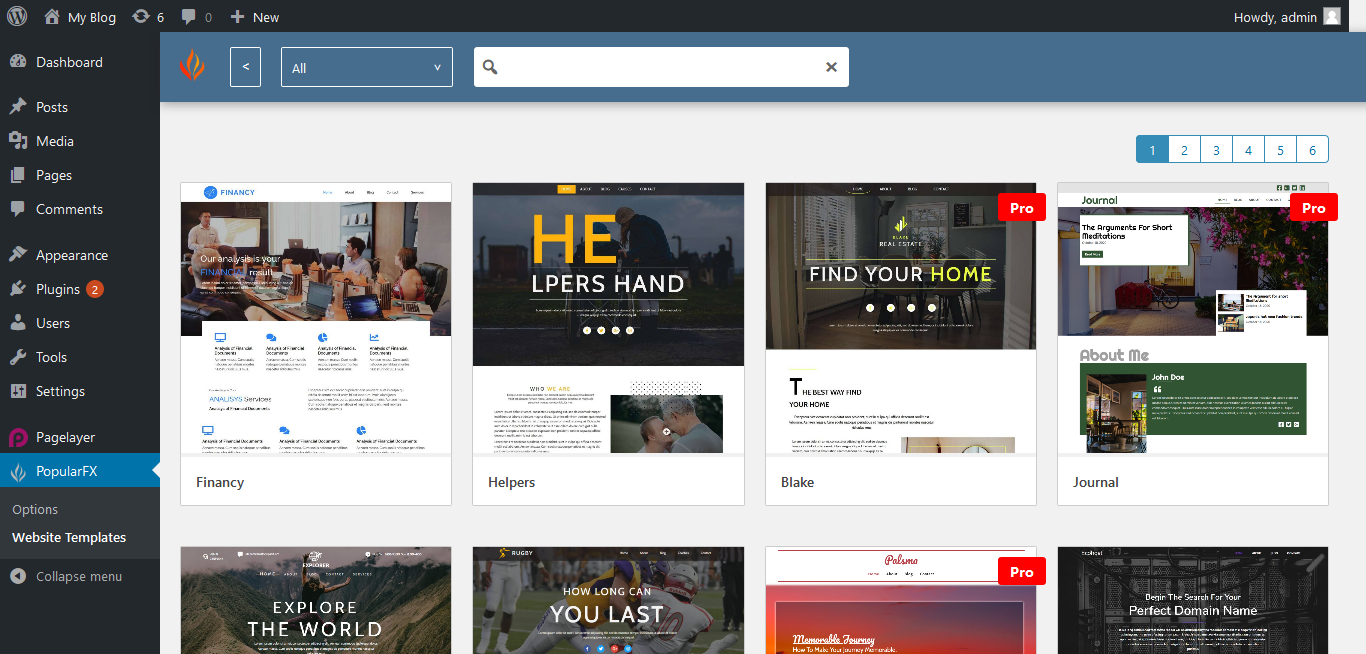Open the comments bubble in admin bar

coord(189,17)
